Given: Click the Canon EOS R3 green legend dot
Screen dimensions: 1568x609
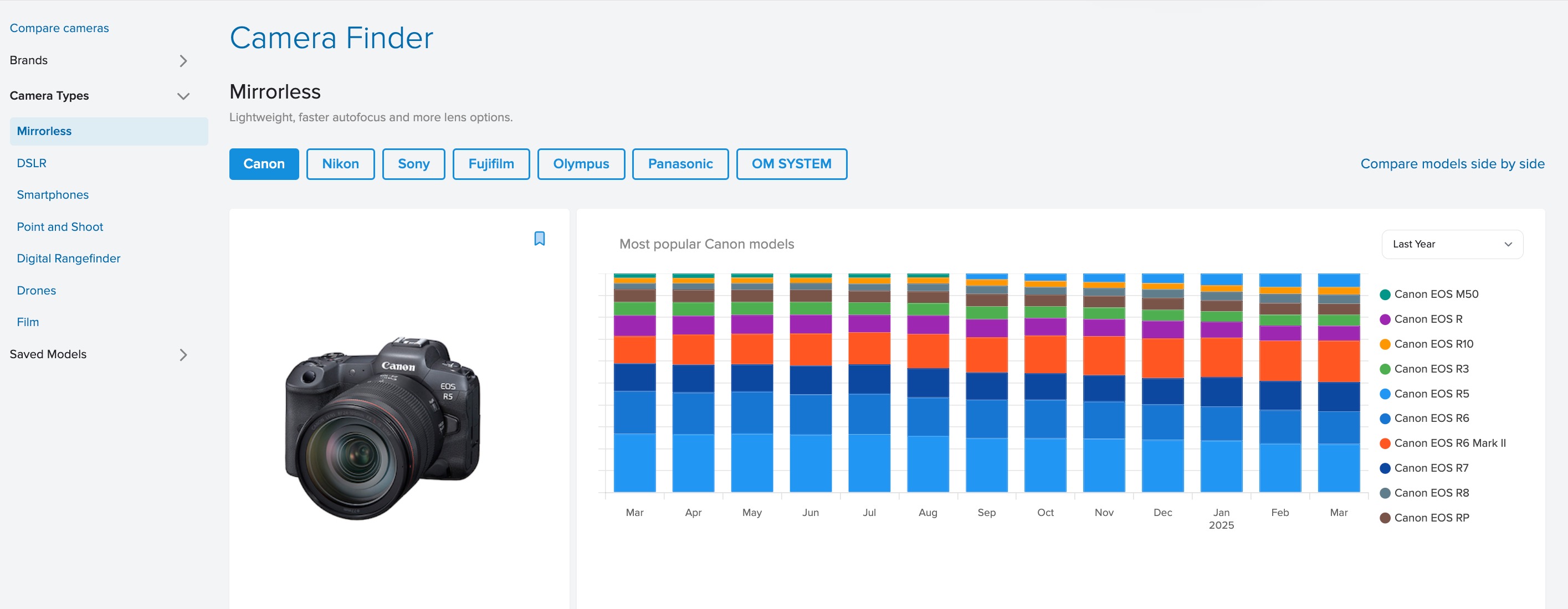Looking at the screenshot, I should coord(1385,369).
